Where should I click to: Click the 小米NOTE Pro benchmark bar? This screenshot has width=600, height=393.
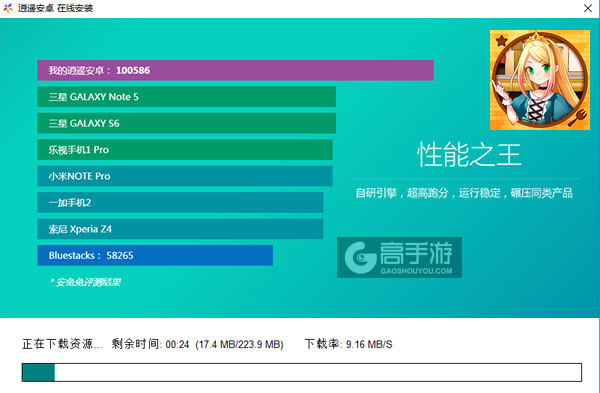click(185, 176)
